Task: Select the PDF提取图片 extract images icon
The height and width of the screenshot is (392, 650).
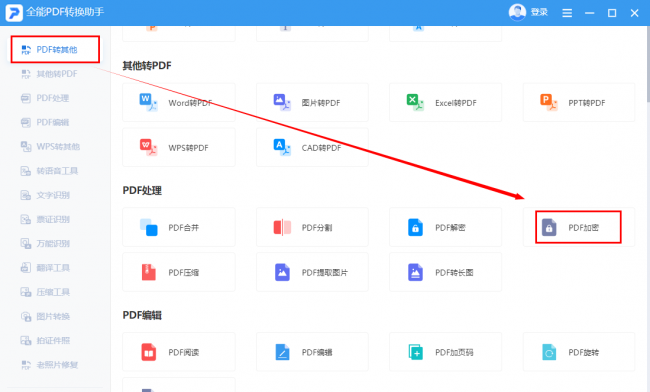Action: tap(282, 272)
